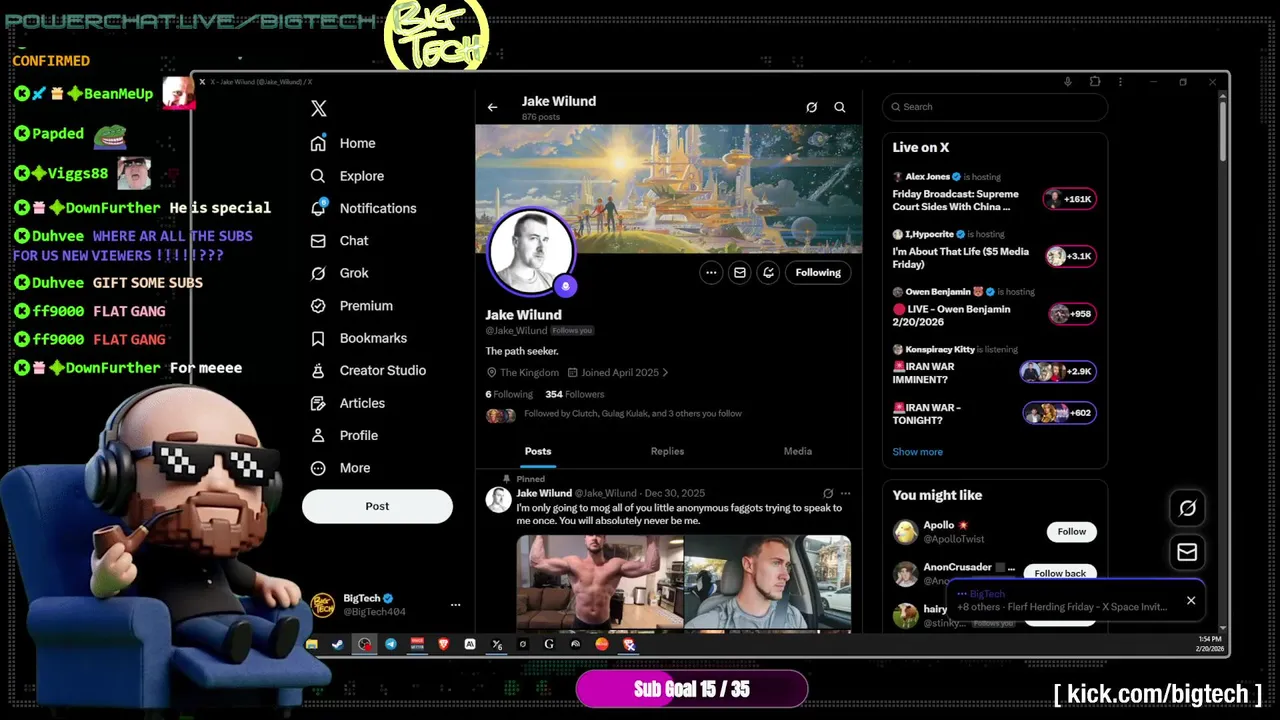Select the Posts tab
Viewport: 1280px width, 720px height.
(538, 451)
